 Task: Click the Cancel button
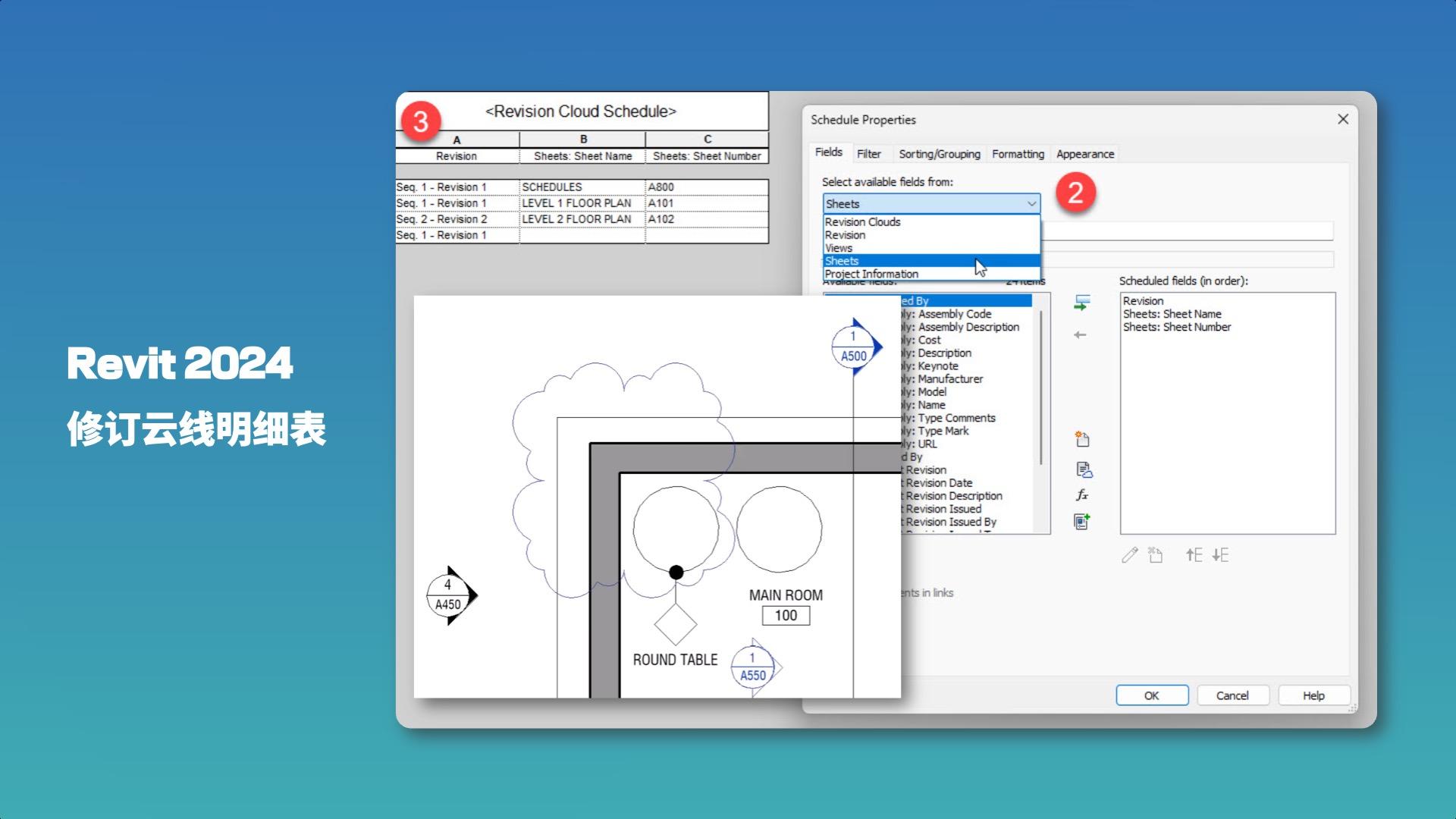[x=1232, y=695]
